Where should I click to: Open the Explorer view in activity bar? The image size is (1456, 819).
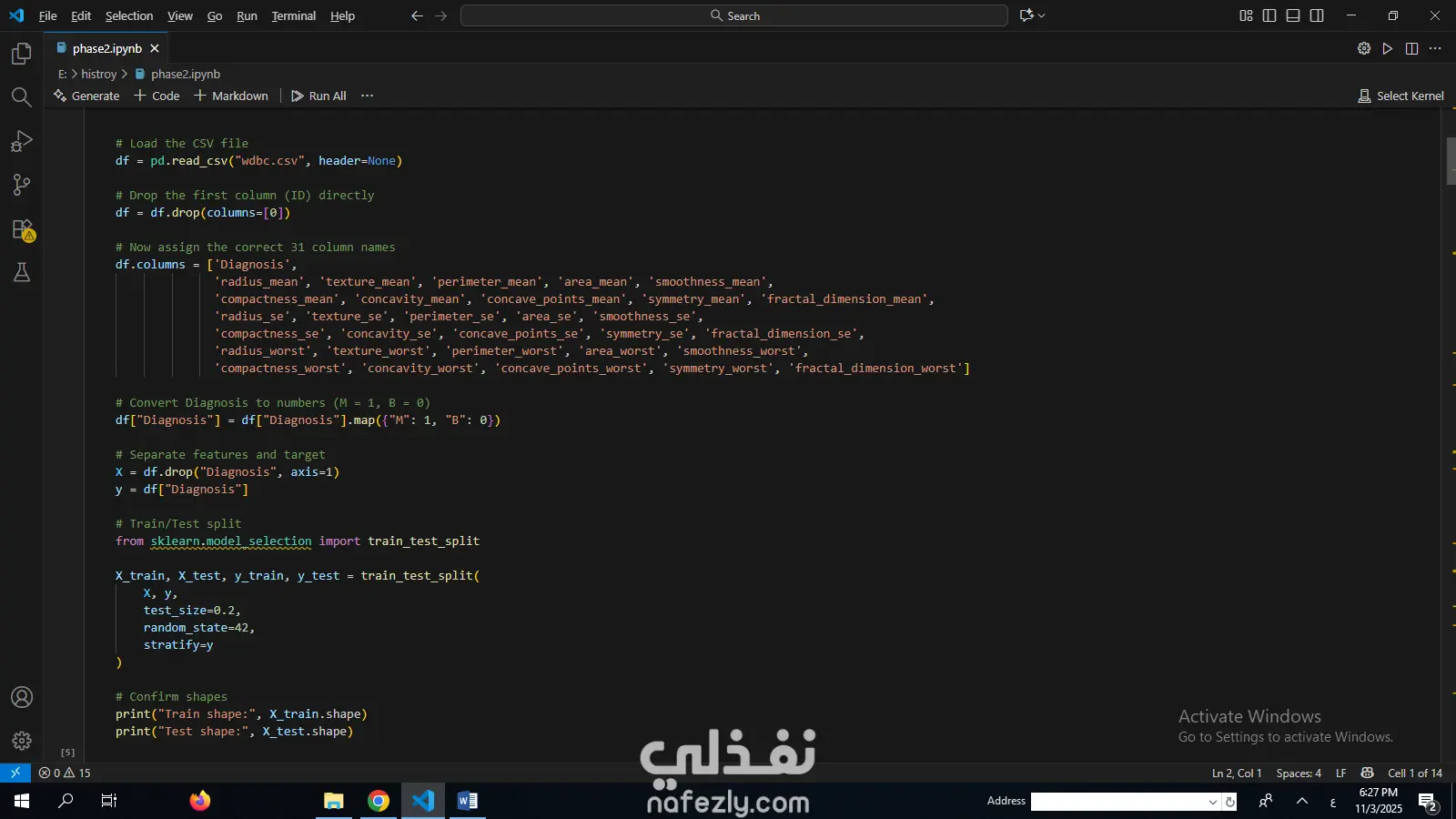(x=22, y=54)
